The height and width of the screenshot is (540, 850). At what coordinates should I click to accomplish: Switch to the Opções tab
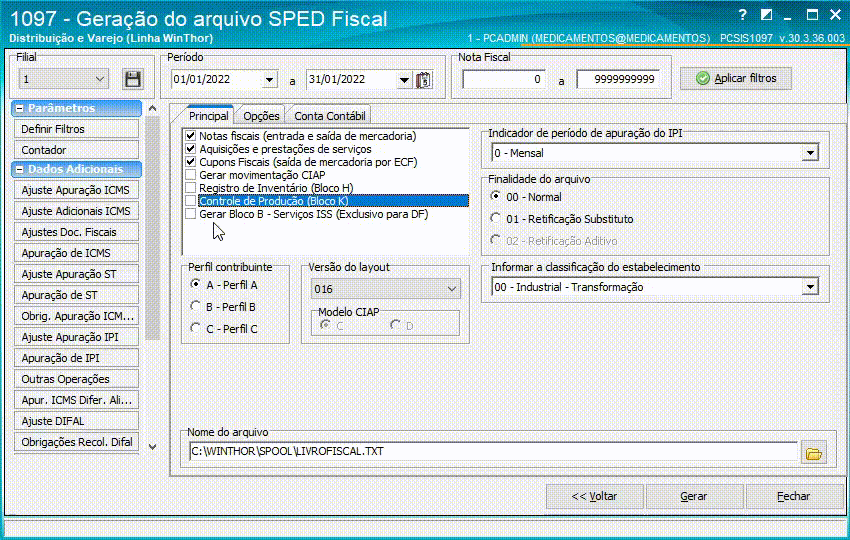tap(261, 115)
